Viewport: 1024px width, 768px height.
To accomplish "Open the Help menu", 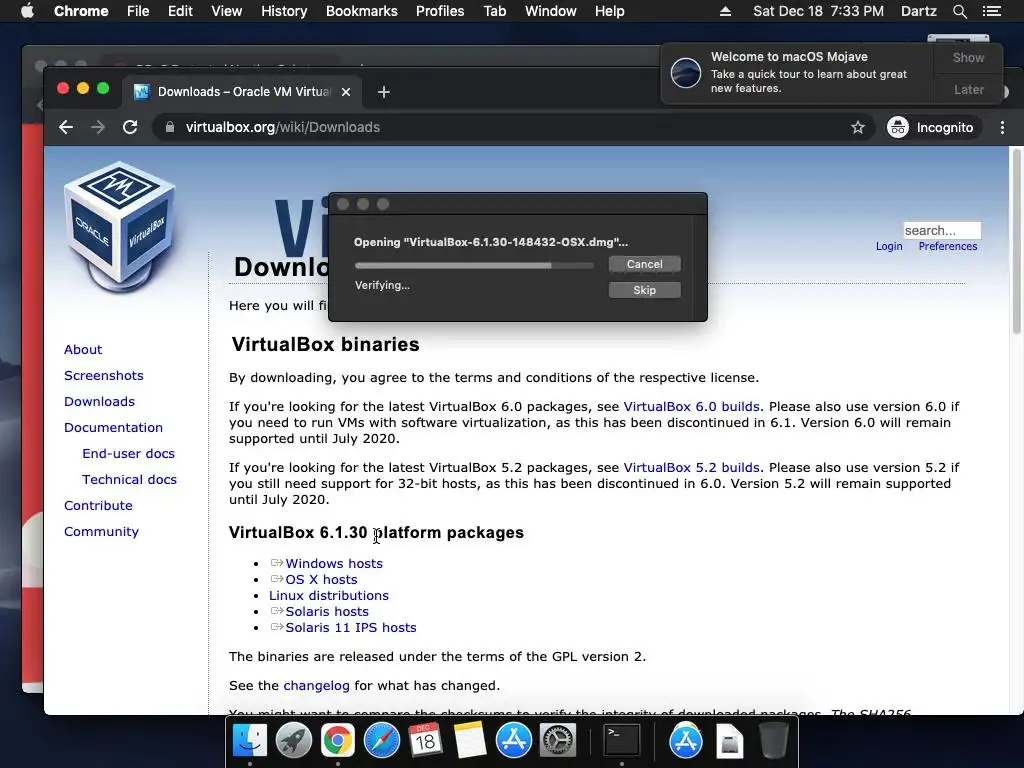I will tap(609, 11).
